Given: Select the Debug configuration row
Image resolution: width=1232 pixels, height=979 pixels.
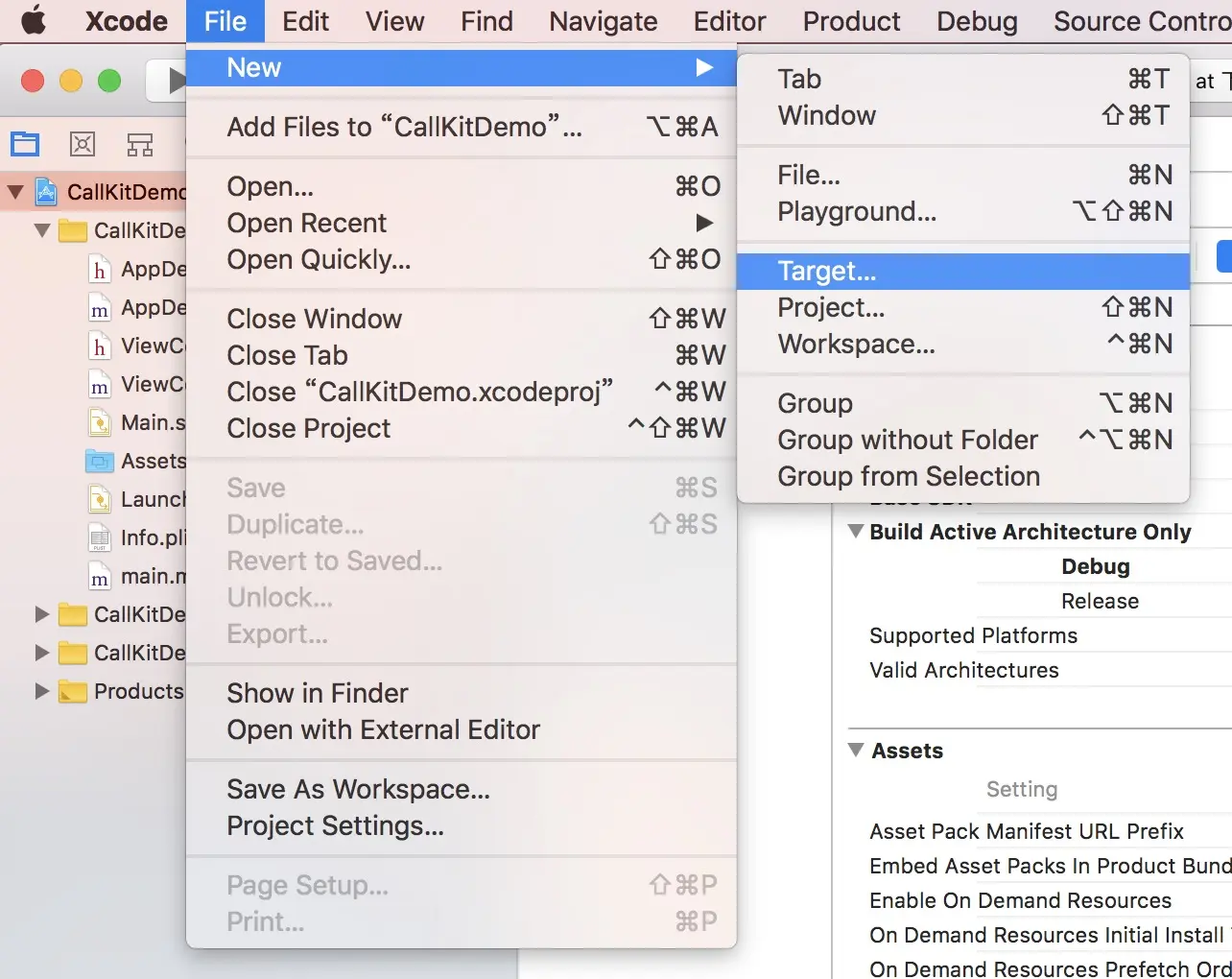Looking at the screenshot, I should (1095, 566).
